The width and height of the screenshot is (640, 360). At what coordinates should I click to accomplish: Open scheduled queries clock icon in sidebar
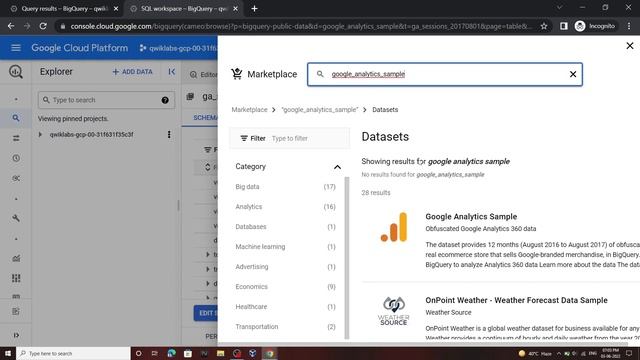tap(16, 158)
